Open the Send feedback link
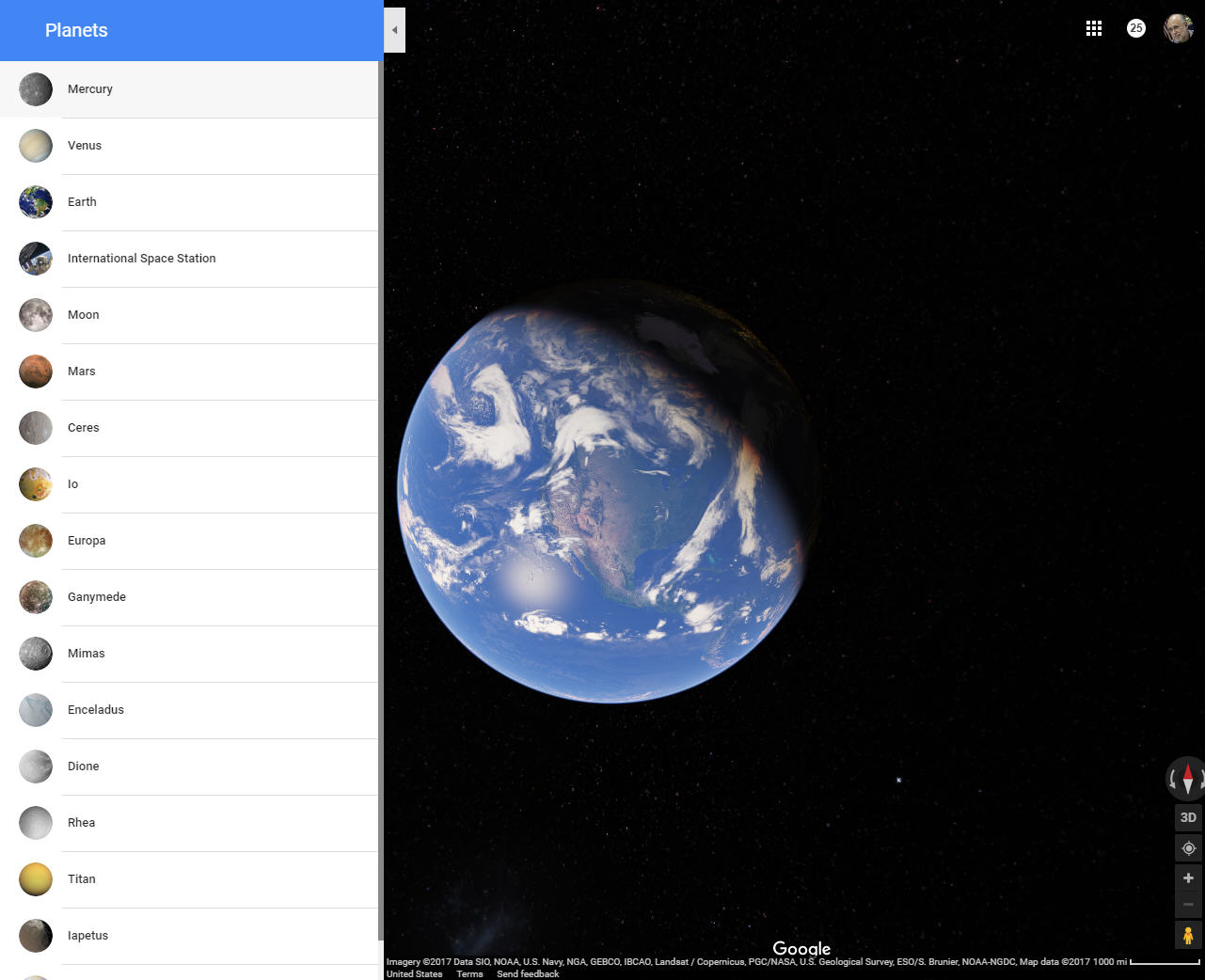 click(x=528, y=973)
